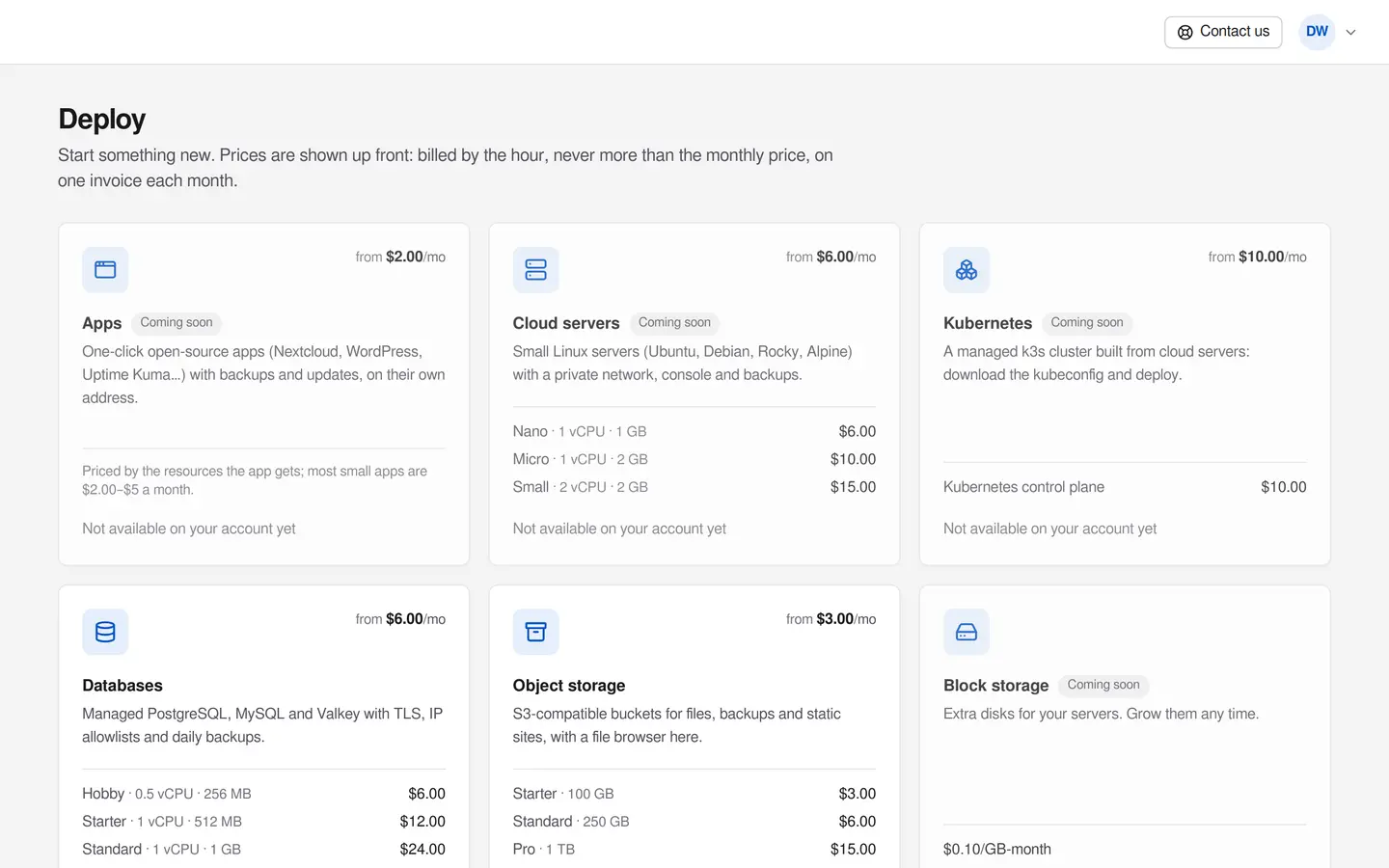Screen dimensions: 1389x868
Task: Click the from $2.00/mo price on Apps
Action: tap(400, 258)
